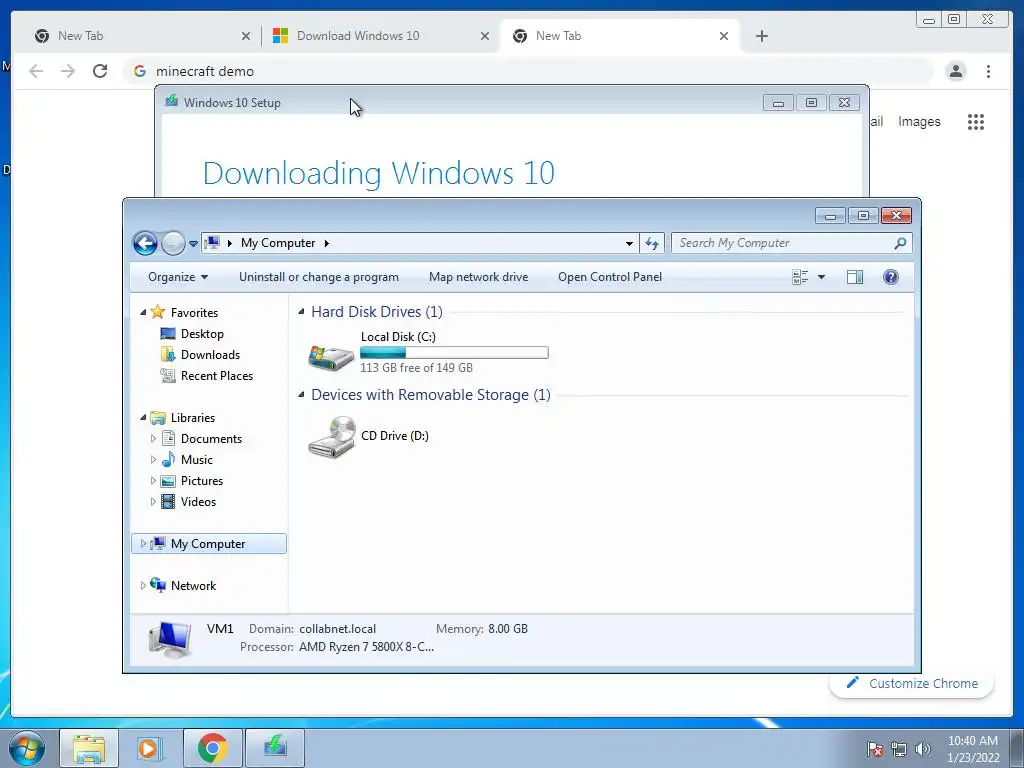Expand My Computer tree node
Viewport: 1024px width, 768px height.
pos(143,543)
